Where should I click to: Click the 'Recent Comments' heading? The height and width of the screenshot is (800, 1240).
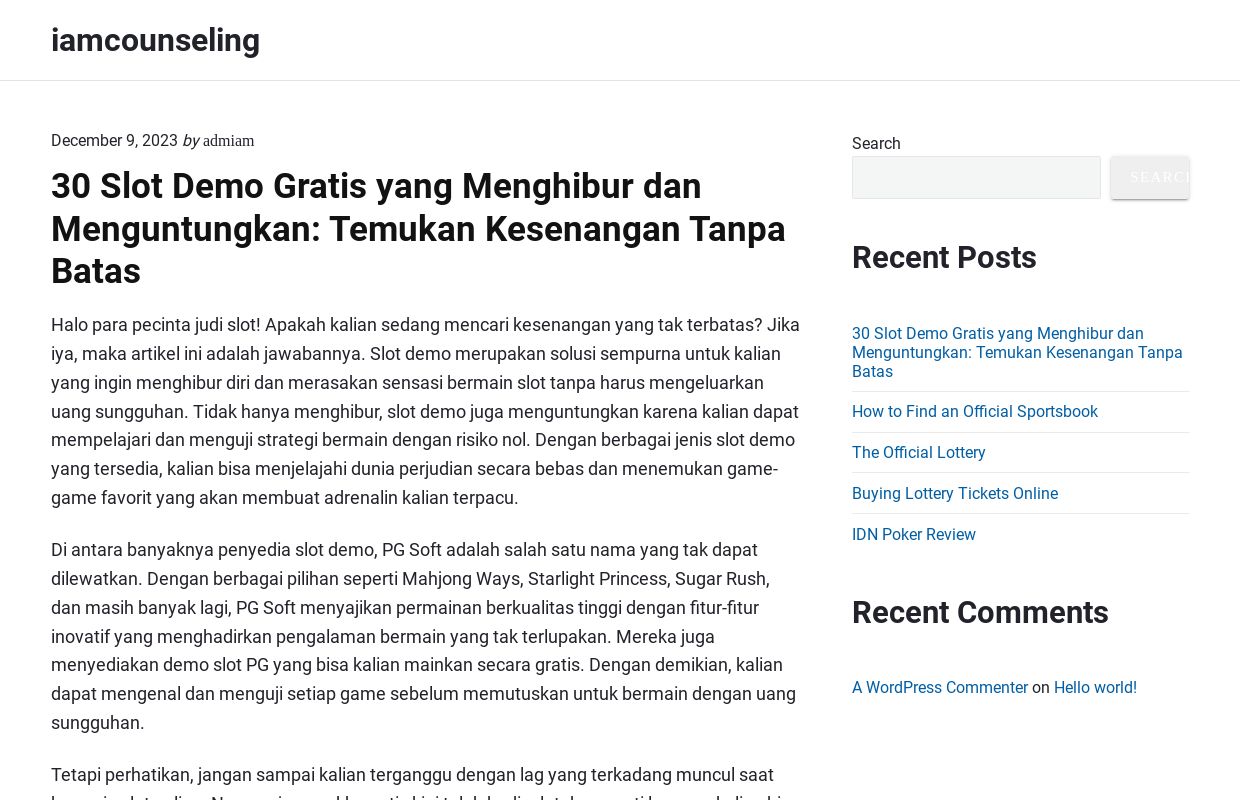(x=980, y=612)
